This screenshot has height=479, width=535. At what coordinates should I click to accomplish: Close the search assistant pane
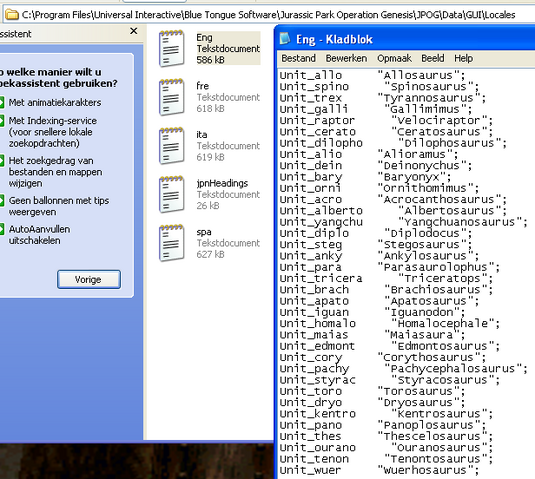coord(134,31)
